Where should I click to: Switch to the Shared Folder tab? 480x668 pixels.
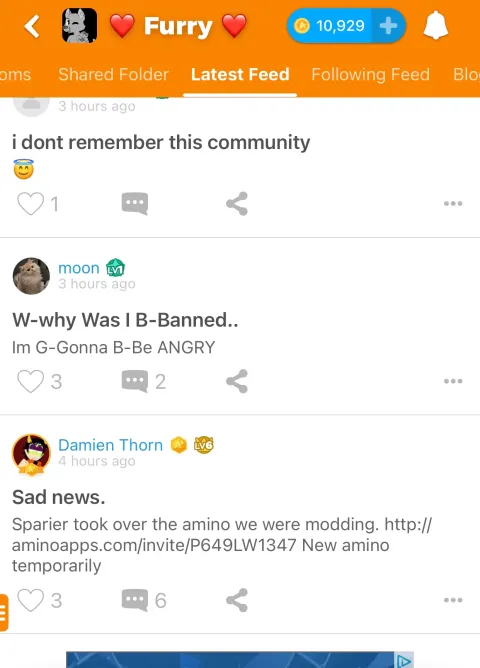point(113,75)
